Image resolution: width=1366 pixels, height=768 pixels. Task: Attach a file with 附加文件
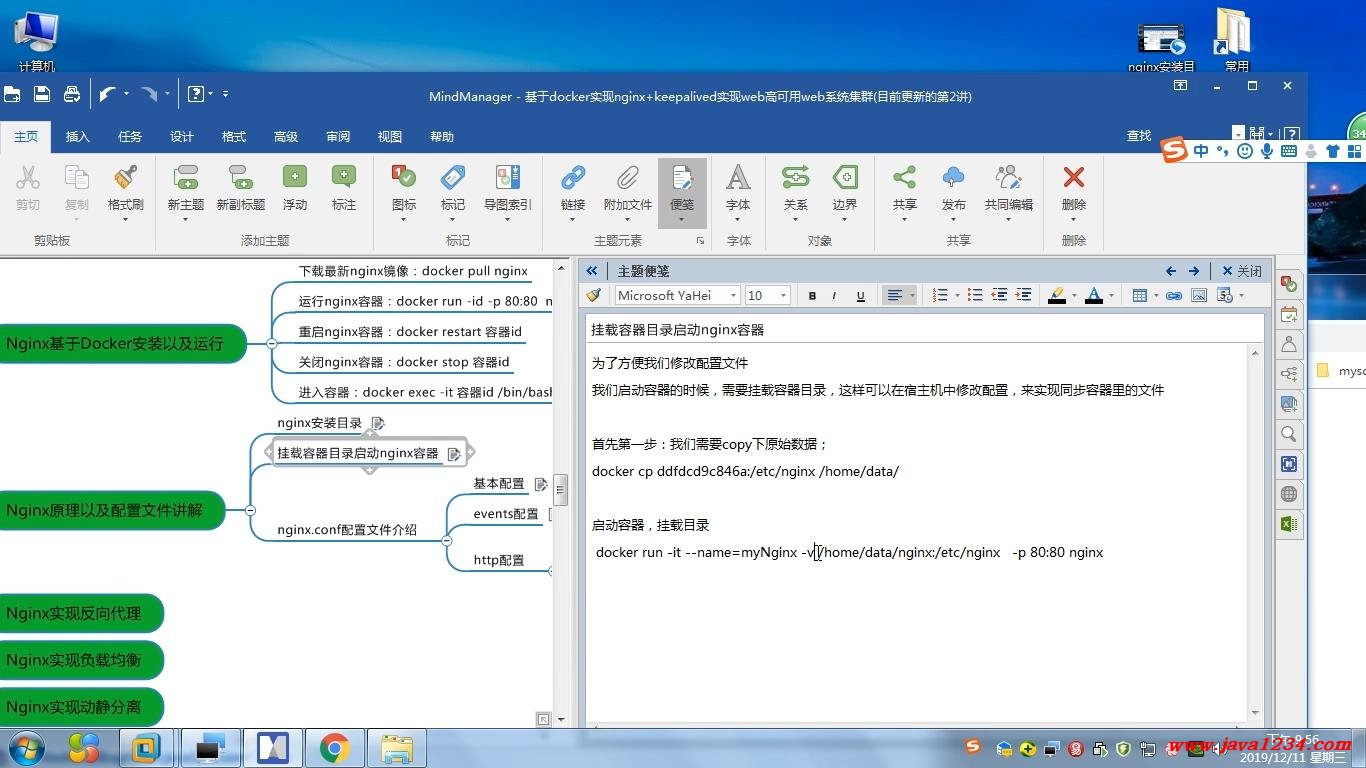click(x=628, y=188)
